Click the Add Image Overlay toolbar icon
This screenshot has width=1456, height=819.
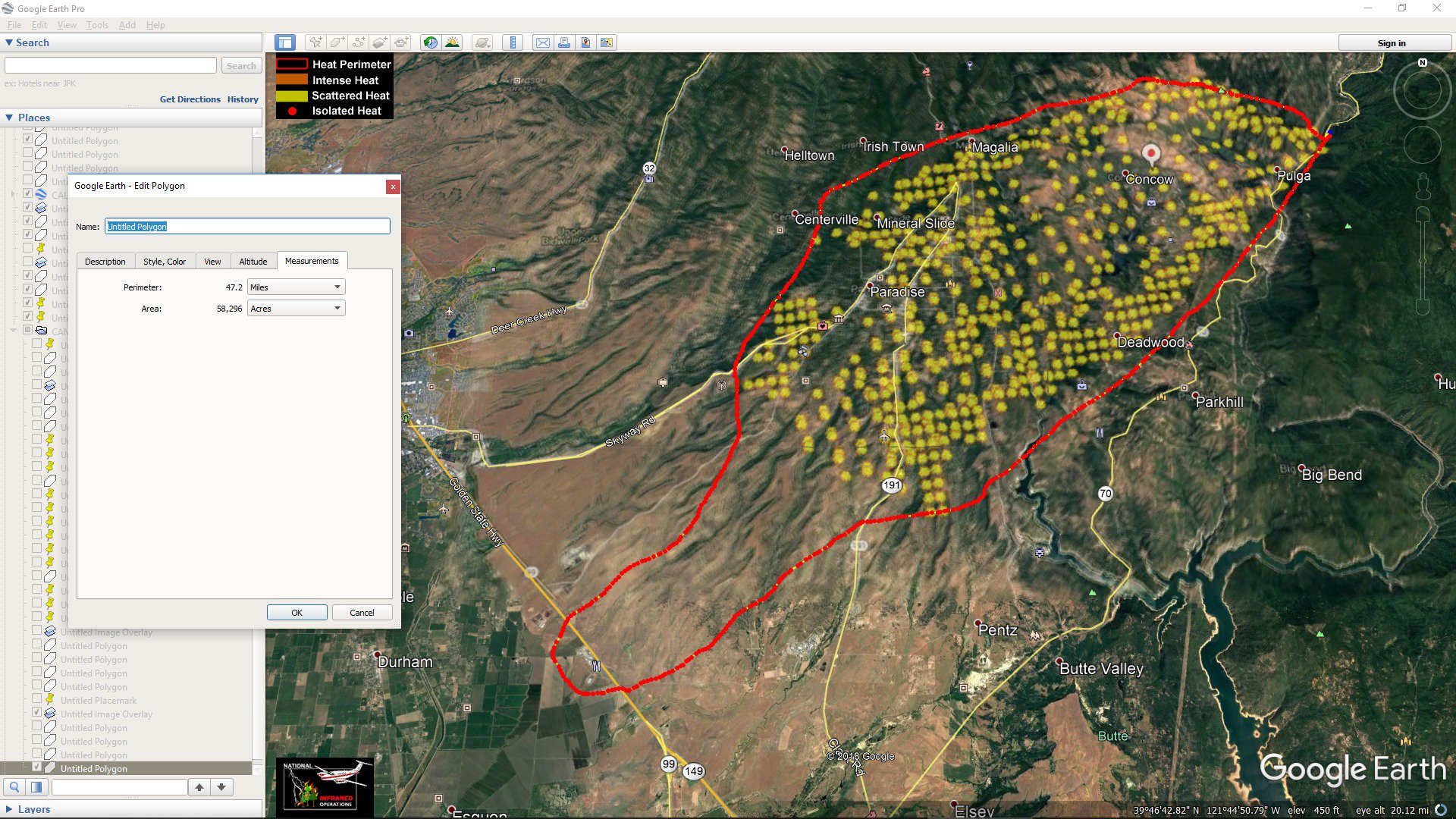379,42
